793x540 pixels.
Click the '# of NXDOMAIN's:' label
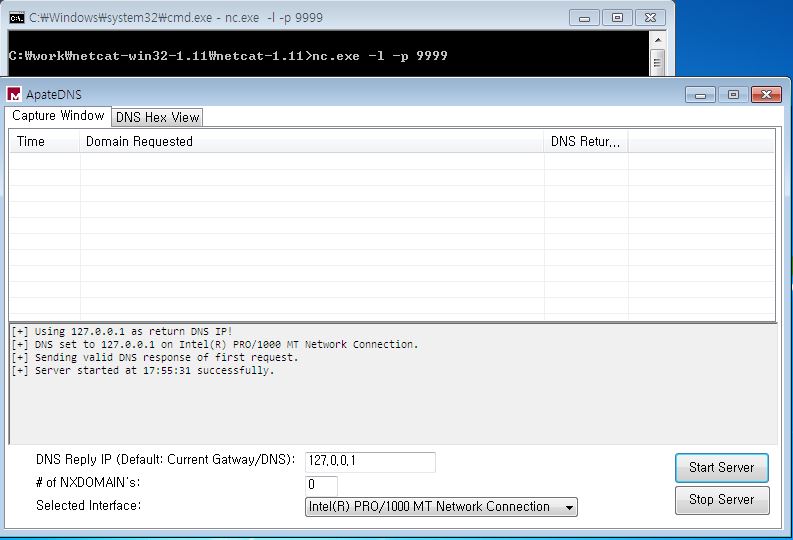pyautogui.click(x=88, y=482)
